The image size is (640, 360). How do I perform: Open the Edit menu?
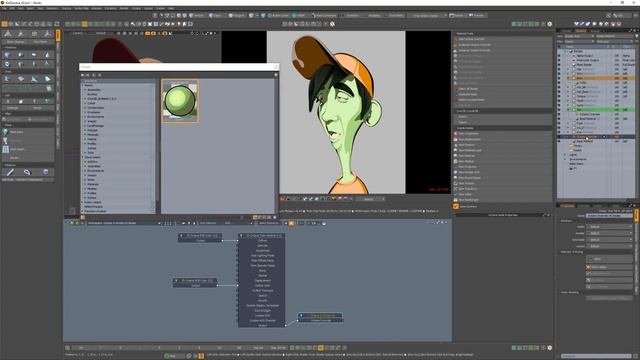(12, 8)
